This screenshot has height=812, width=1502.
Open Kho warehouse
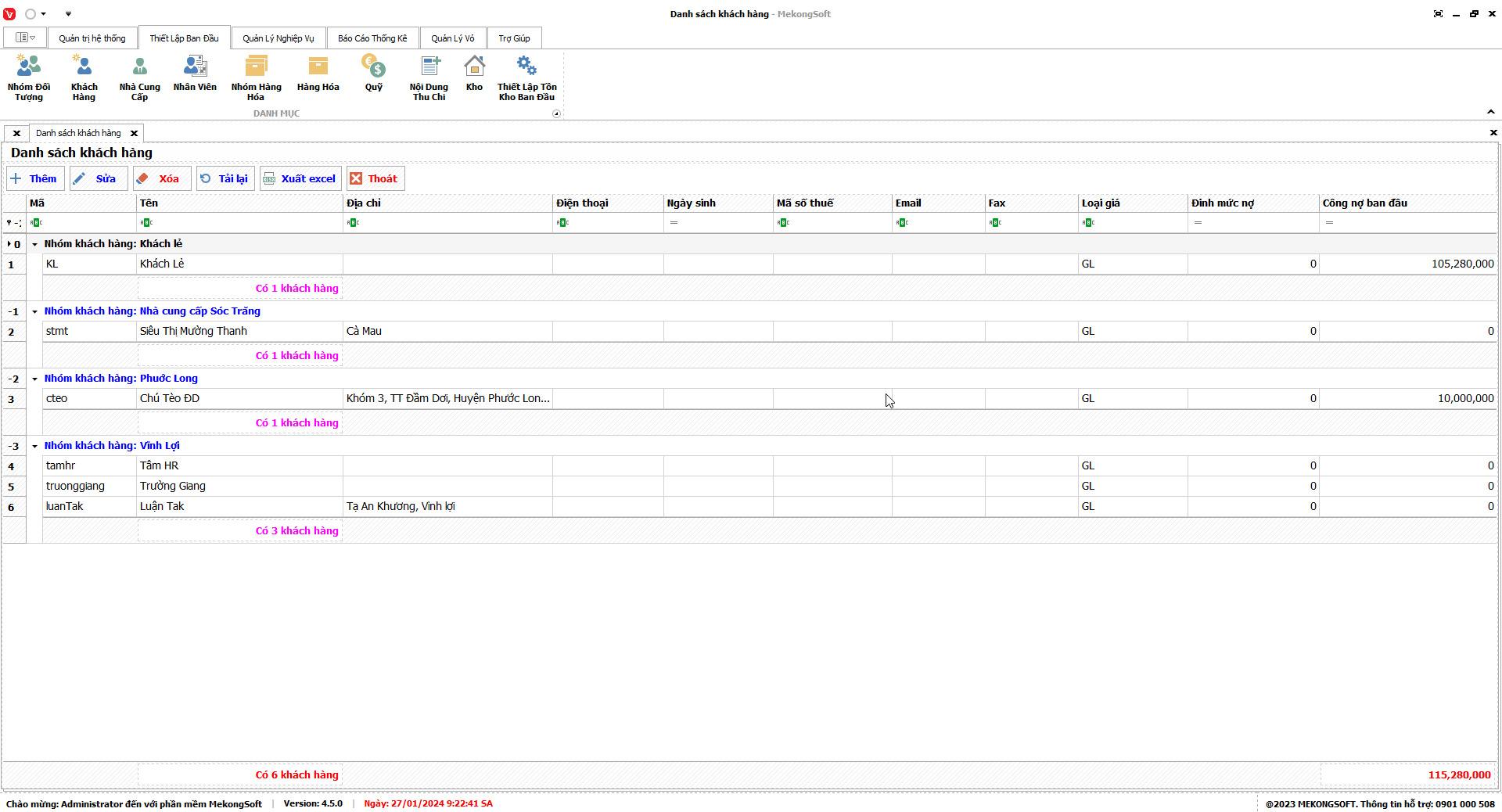tap(474, 74)
